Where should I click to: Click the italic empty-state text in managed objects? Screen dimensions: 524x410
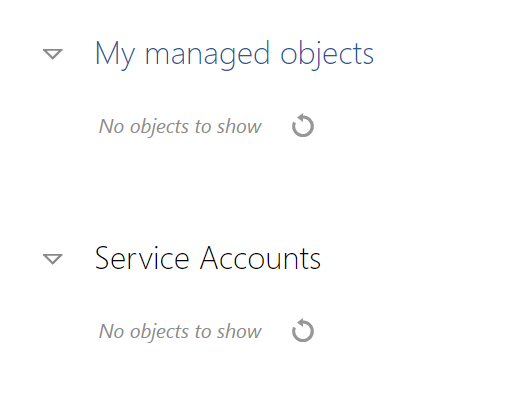pyautogui.click(x=180, y=127)
